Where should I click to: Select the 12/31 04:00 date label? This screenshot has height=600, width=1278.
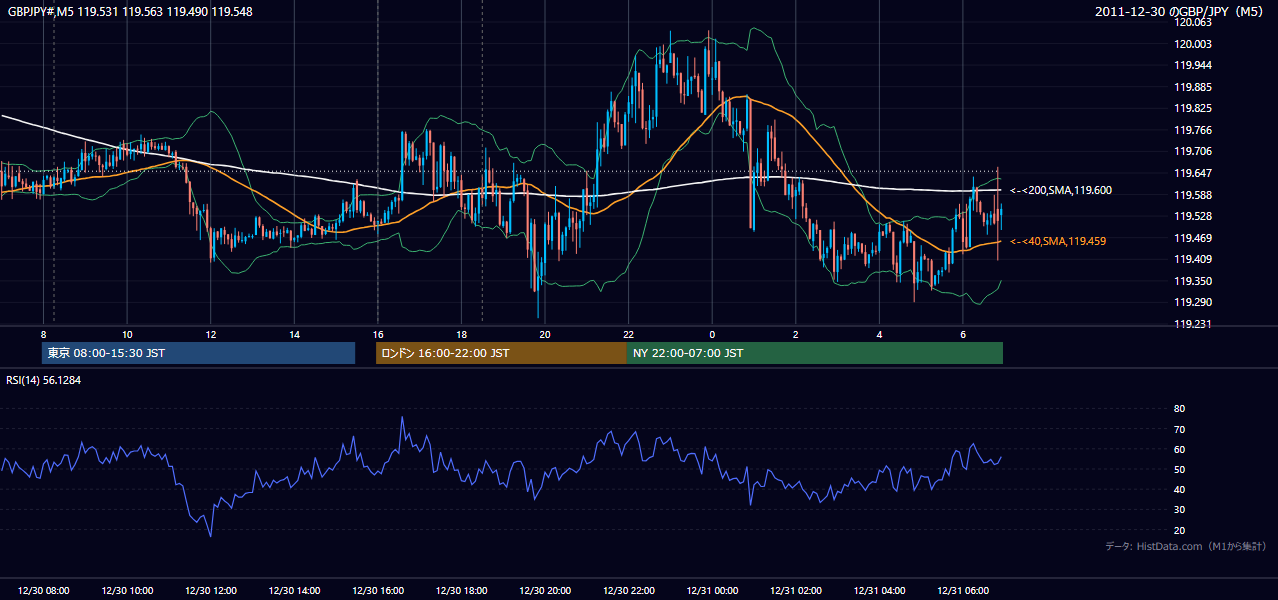tap(879, 591)
